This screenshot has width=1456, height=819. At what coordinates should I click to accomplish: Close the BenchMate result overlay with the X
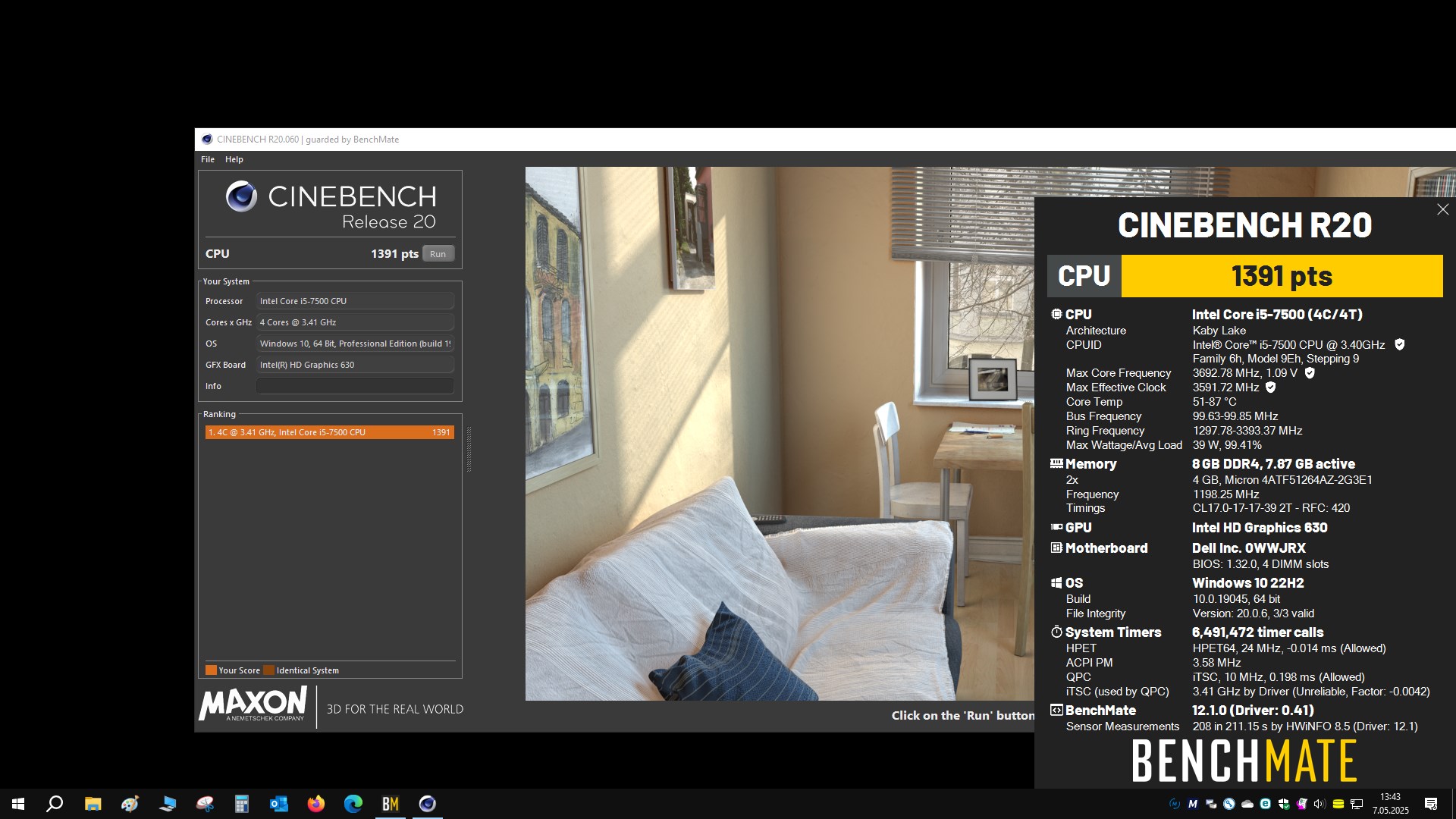coord(1442,209)
